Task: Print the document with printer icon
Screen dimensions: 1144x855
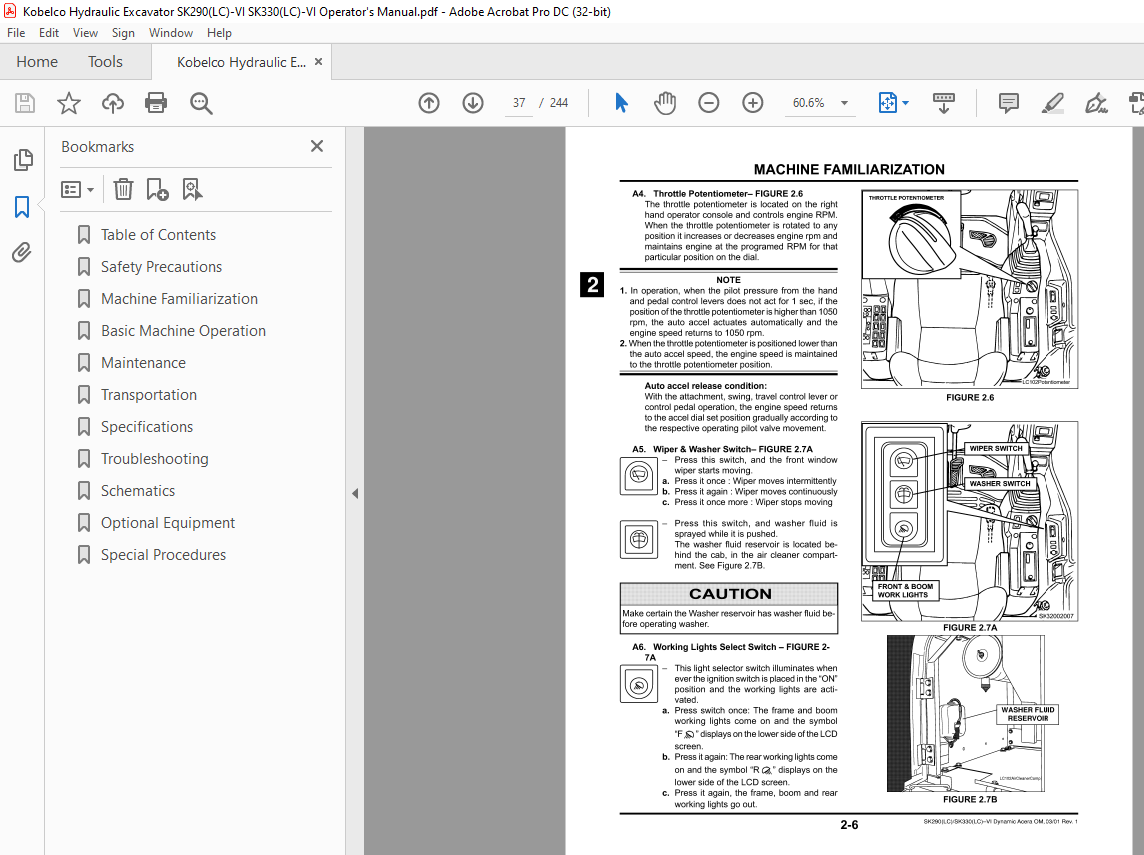Action: 156,103
